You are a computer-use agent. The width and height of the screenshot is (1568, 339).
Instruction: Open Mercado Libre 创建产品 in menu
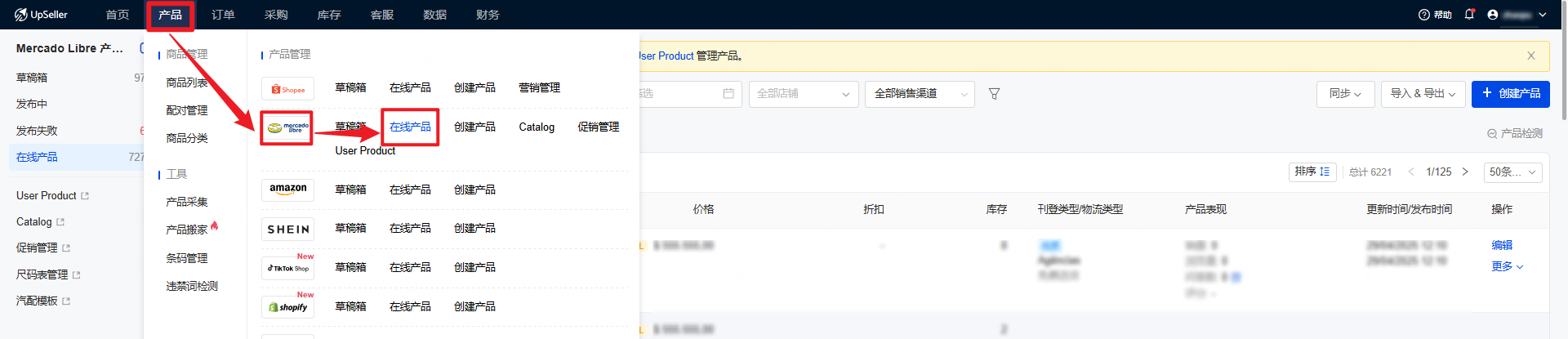click(474, 127)
